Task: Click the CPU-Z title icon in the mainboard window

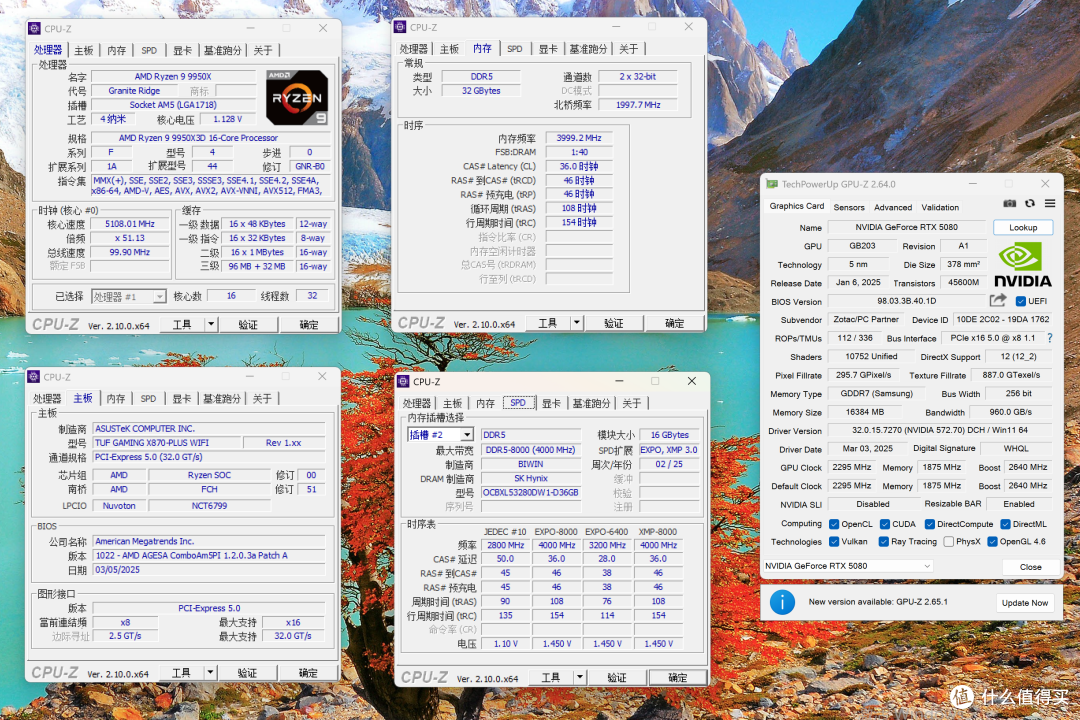Action: coord(34,377)
